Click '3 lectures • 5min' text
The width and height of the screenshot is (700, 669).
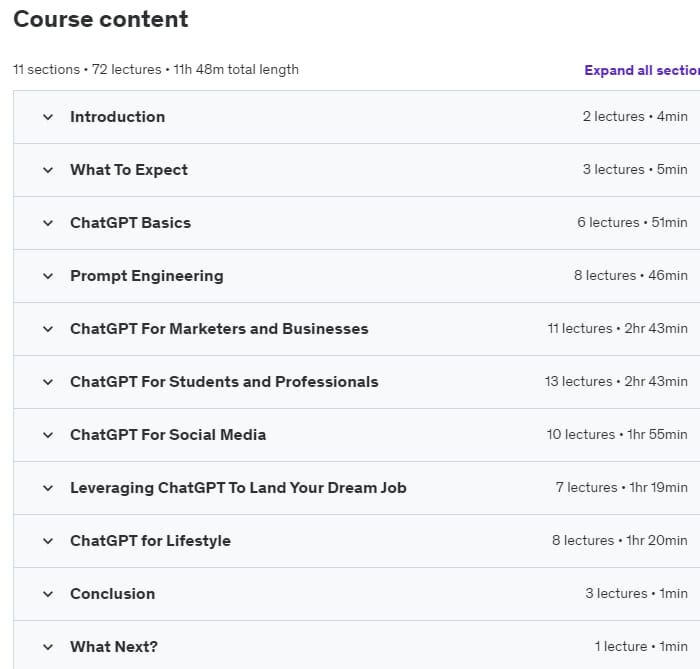pyautogui.click(x=635, y=170)
